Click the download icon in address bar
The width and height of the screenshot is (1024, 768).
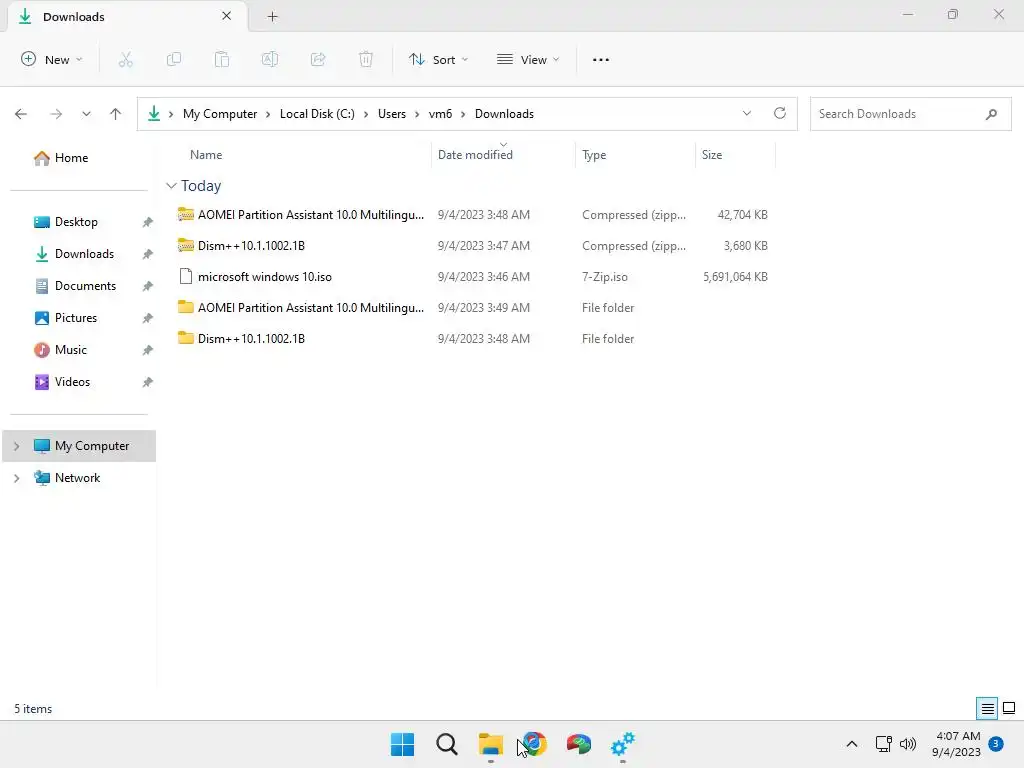pyautogui.click(x=153, y=114)
